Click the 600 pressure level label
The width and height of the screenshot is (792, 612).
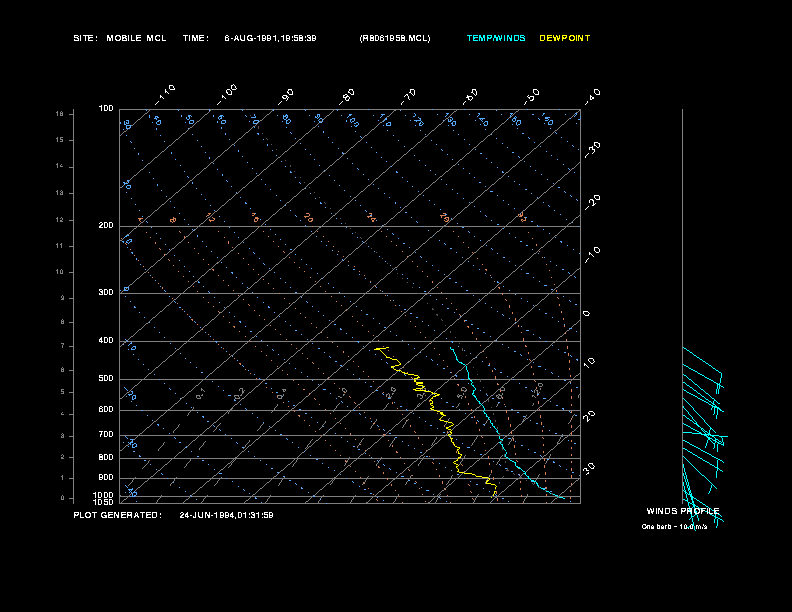point(106,410)
